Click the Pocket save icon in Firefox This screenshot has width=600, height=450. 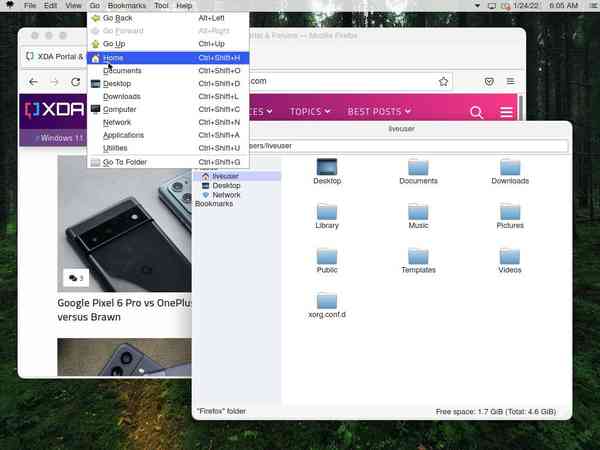click(x=489, y=82)
